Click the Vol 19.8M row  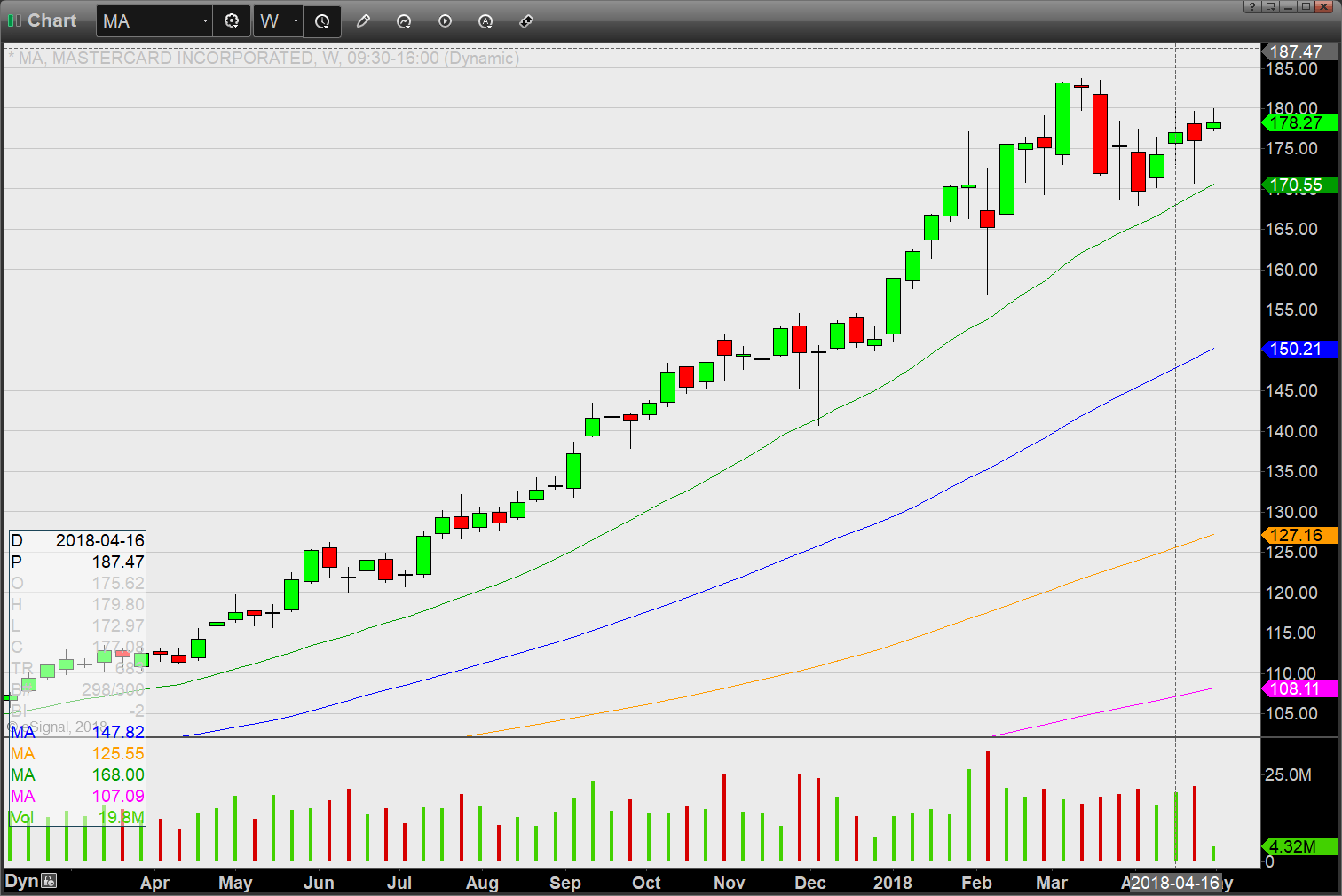click(x=77, y=817)
